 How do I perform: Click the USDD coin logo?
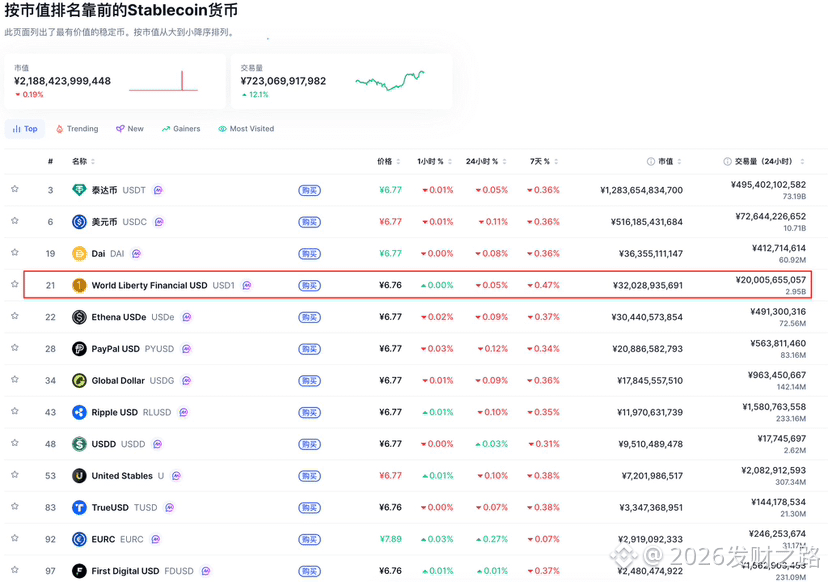pyautogui.click(x=79, y=444)
